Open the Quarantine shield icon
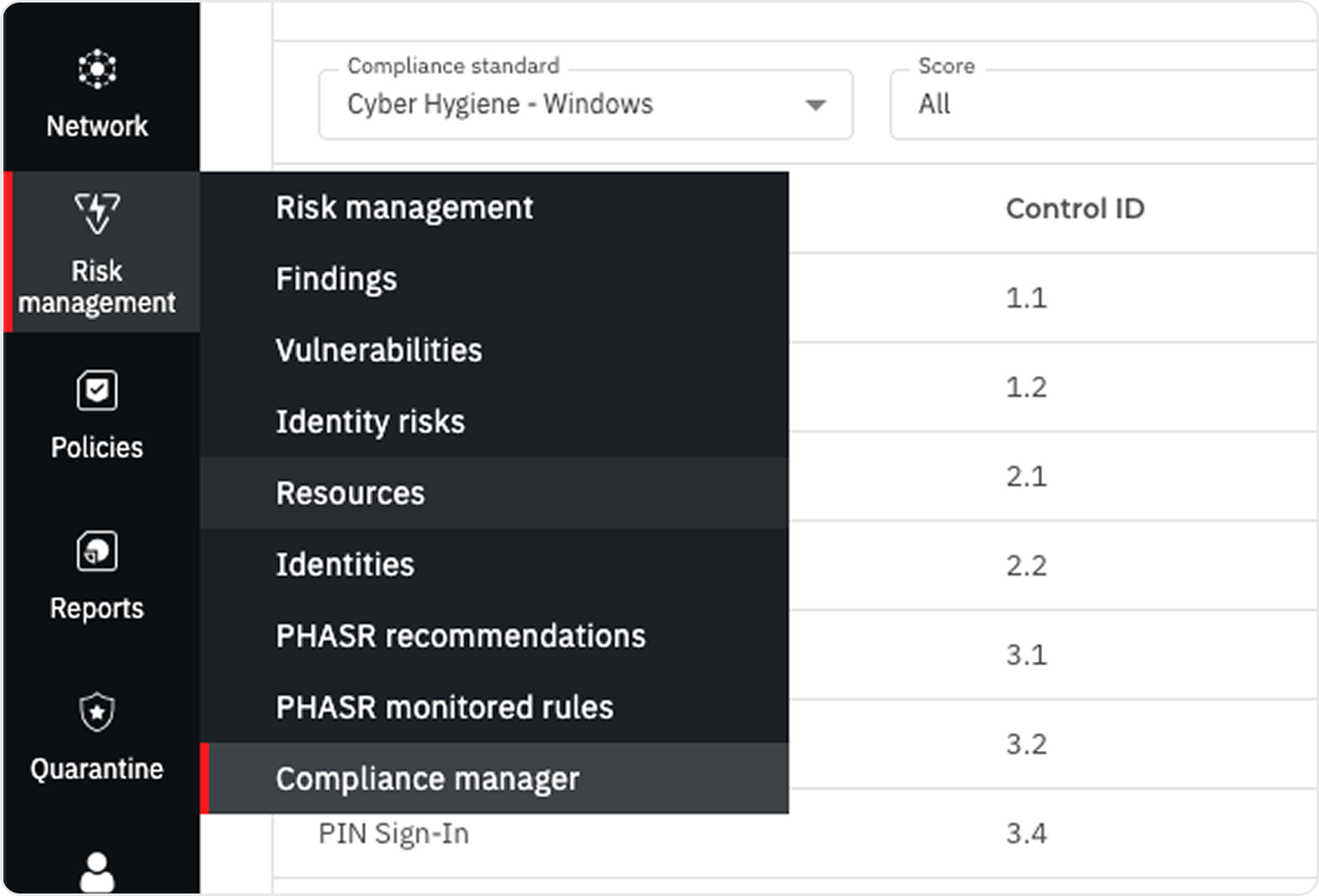The width and height of the screenshot is (1319, 896). pos(97,711)
